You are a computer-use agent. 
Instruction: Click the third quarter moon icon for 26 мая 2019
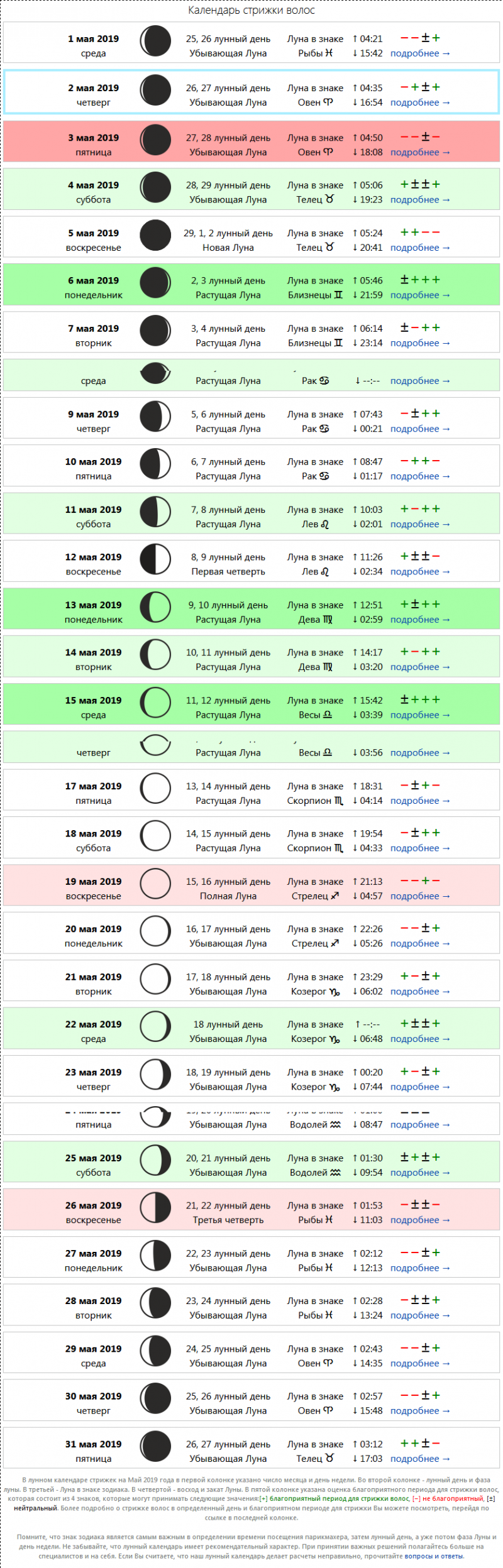pyautogui.click(x=155, y=1208)
